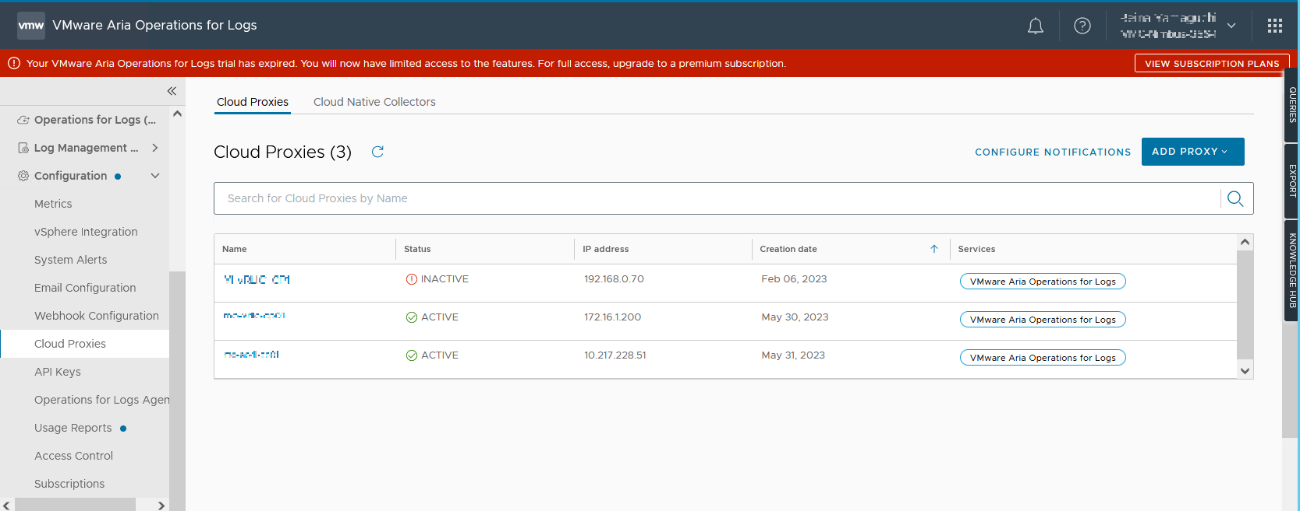Click CONFIGURE NOTIFICATIONS link
This screenshot has height=511, width=1300.
coord(1053,152)
